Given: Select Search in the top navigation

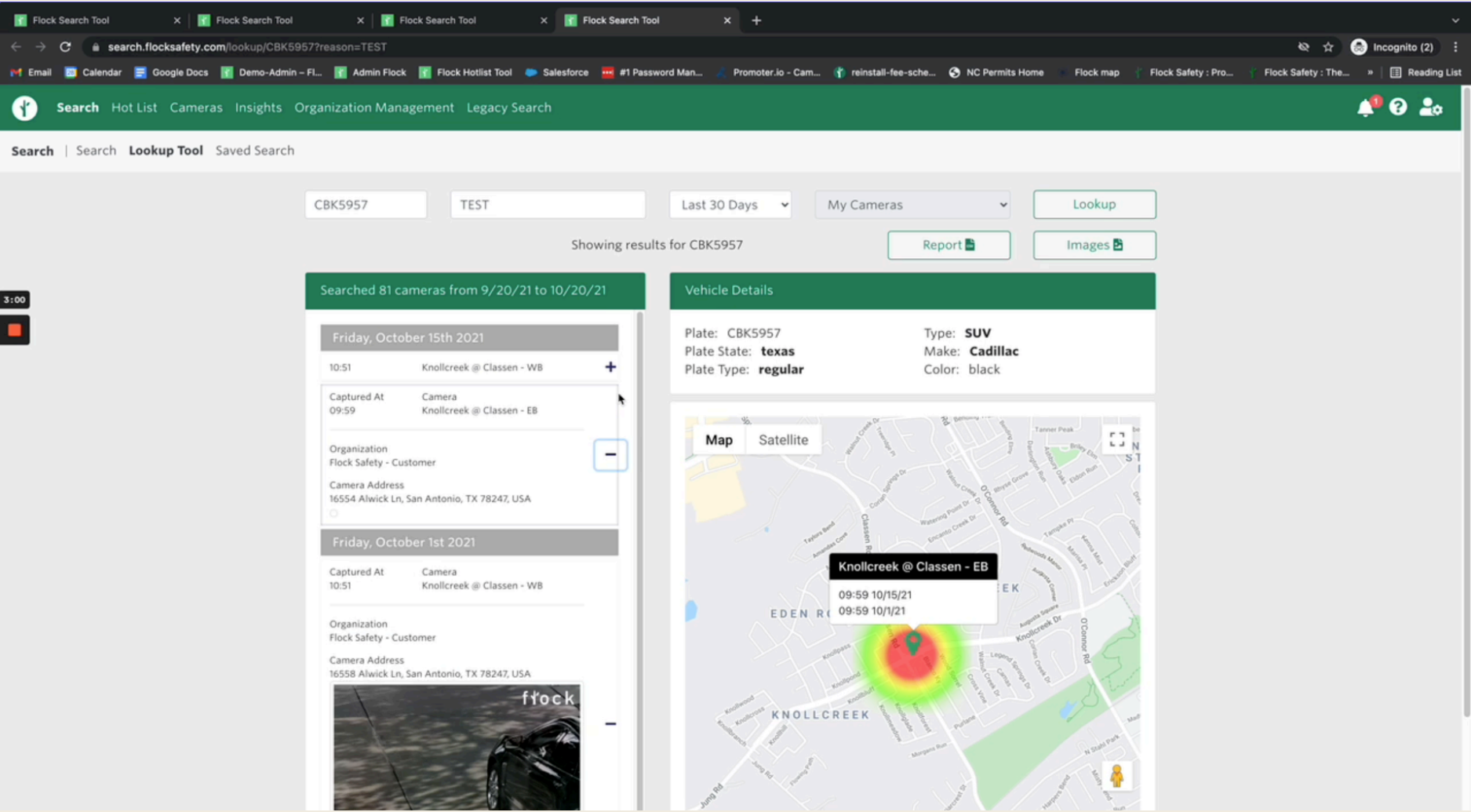Looking at the screenshot, I should (78, 107).
